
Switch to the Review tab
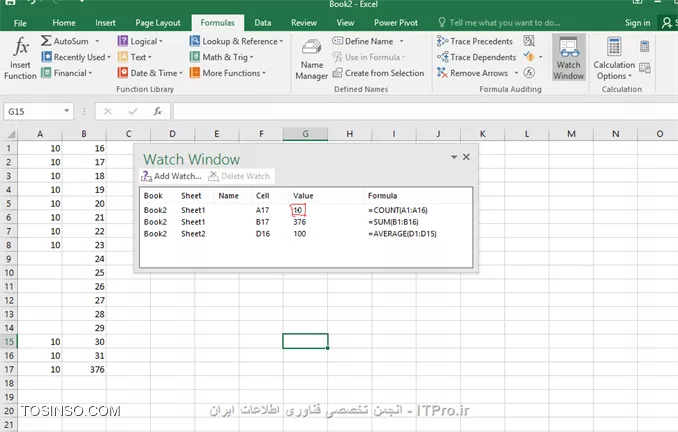tap(304, 23)
